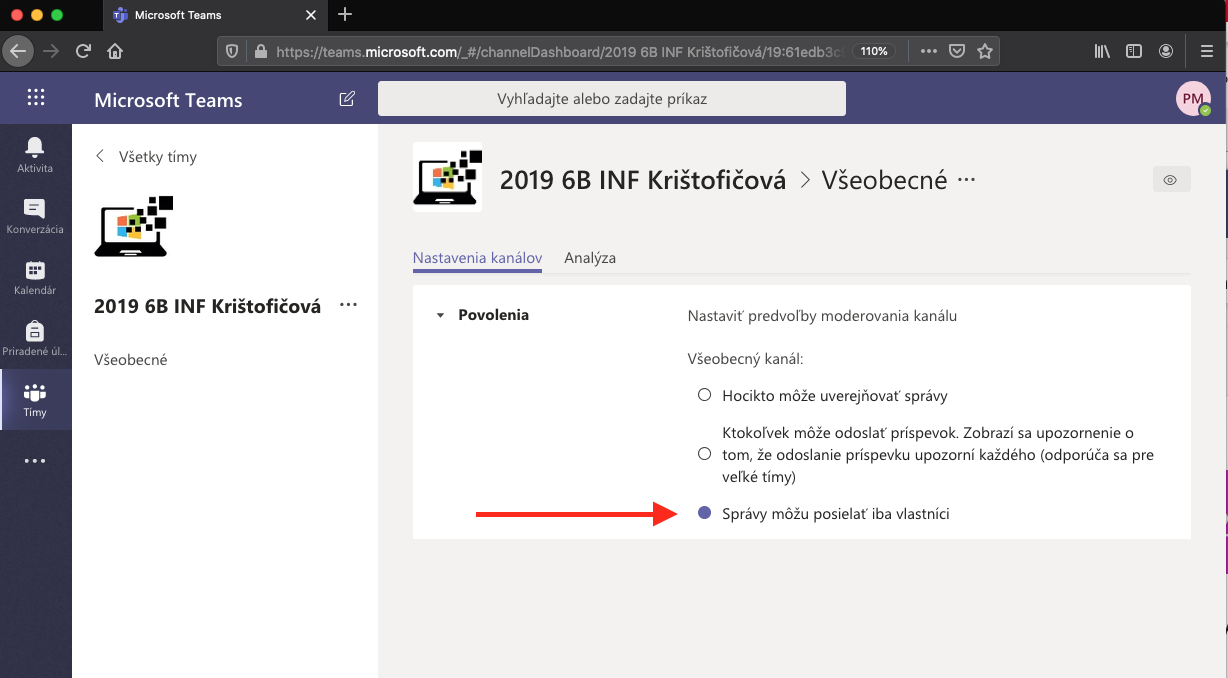This screenshot has height=678, width=1228.
Task: Select 'Hocikto môže uverejňovať správy' radio option
Action: click(704, 395)
